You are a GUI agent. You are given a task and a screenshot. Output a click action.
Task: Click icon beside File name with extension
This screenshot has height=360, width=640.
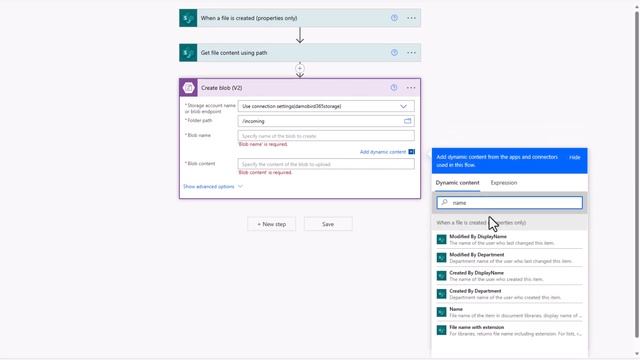pos(441,330)
